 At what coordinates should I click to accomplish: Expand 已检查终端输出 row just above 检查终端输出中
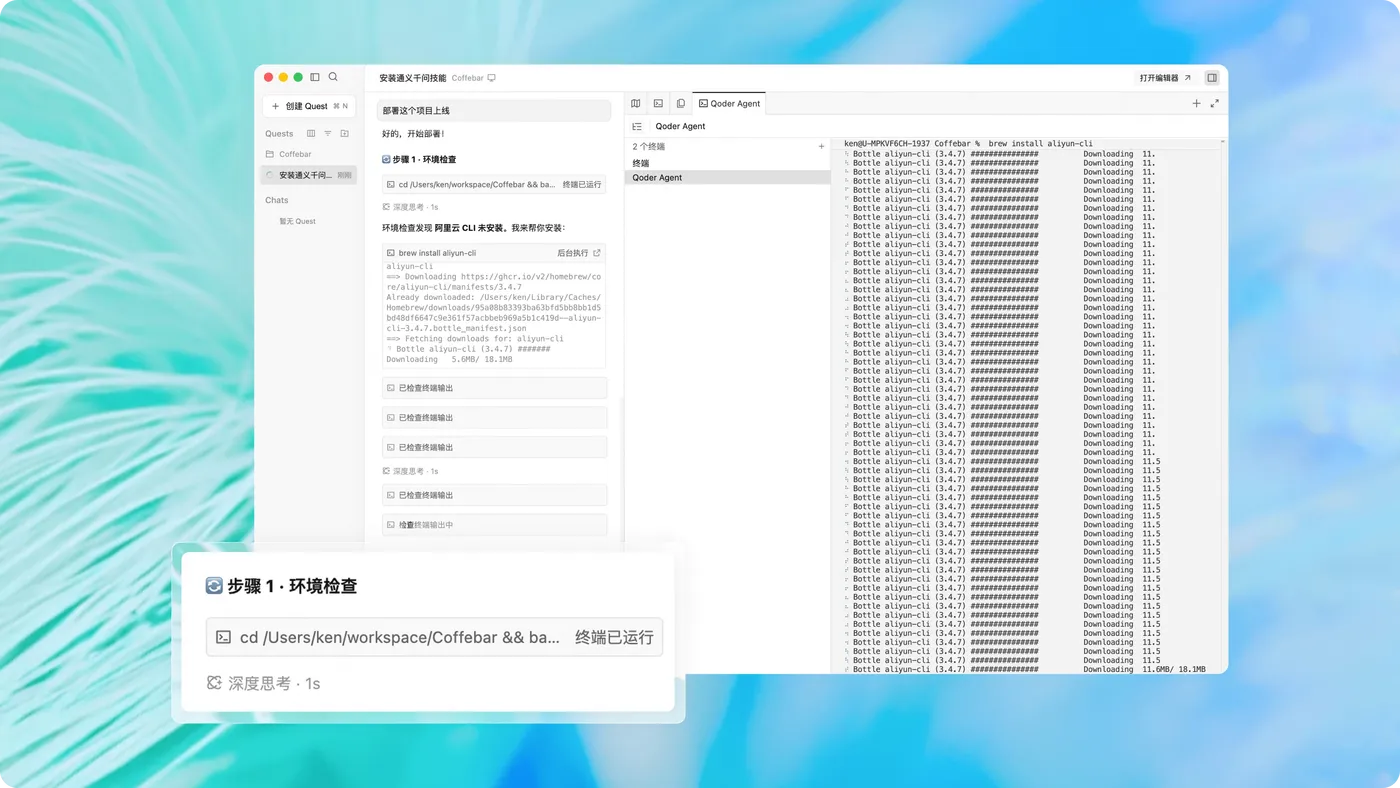(495, 495)
